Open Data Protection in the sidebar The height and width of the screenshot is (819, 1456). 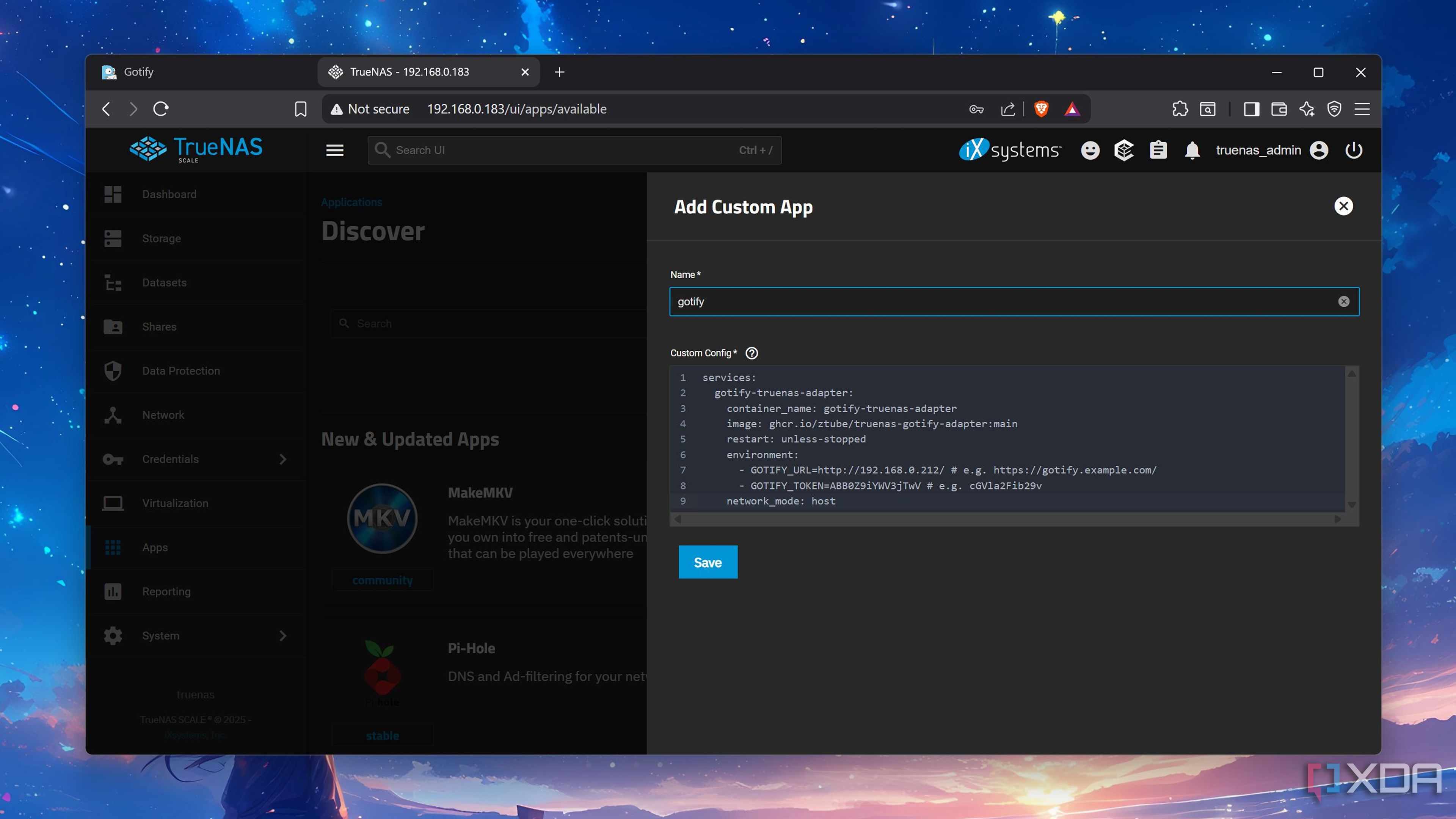coord(196,370)
